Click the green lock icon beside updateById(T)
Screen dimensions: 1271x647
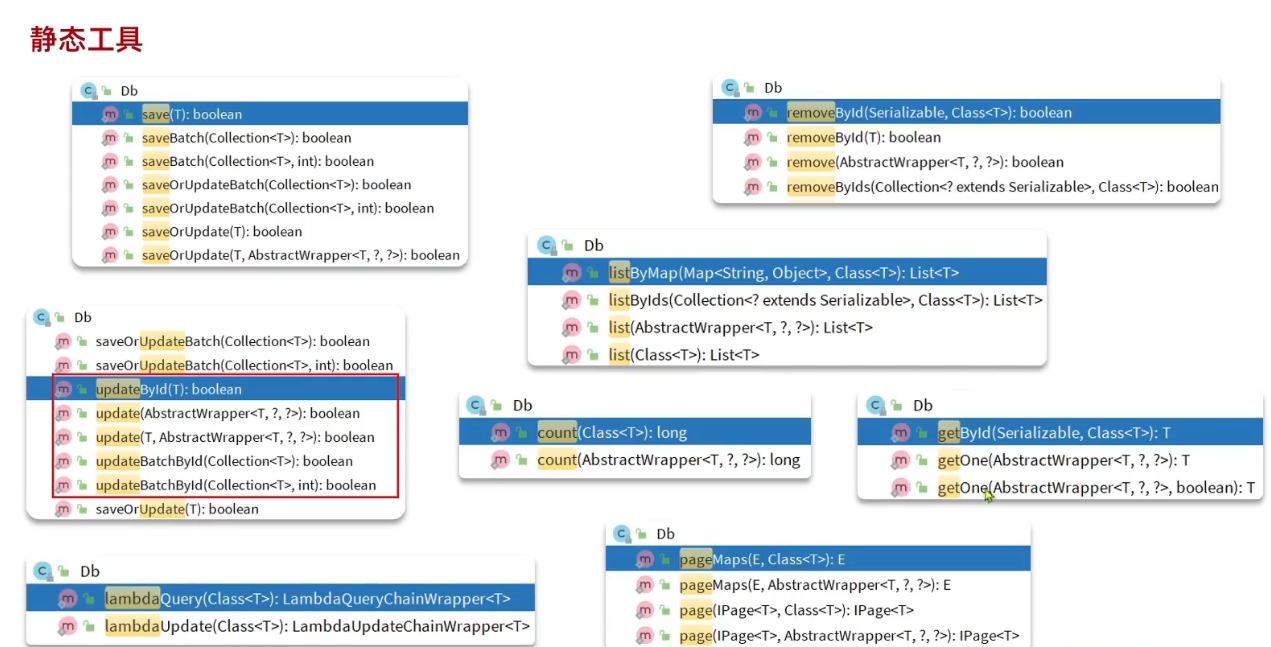pos(81,390)
